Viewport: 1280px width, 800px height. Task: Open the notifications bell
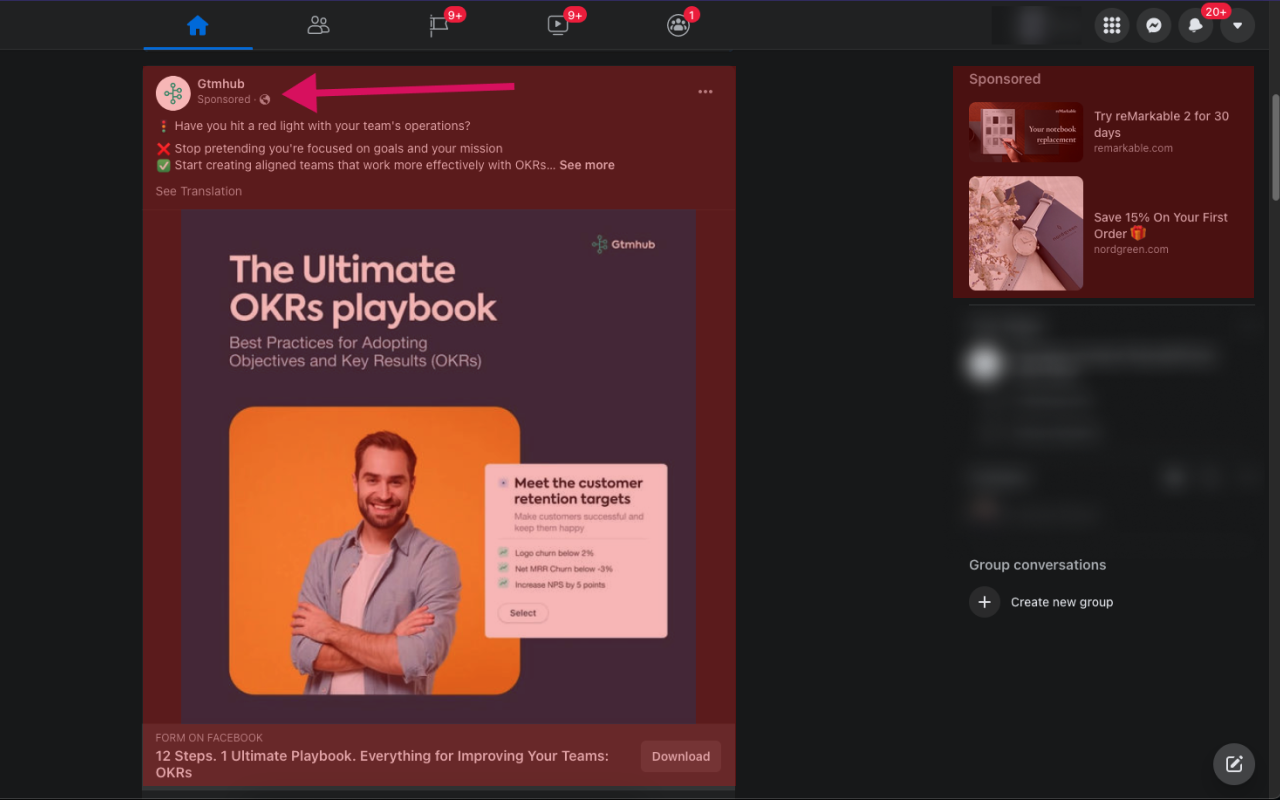[1196, 26]
